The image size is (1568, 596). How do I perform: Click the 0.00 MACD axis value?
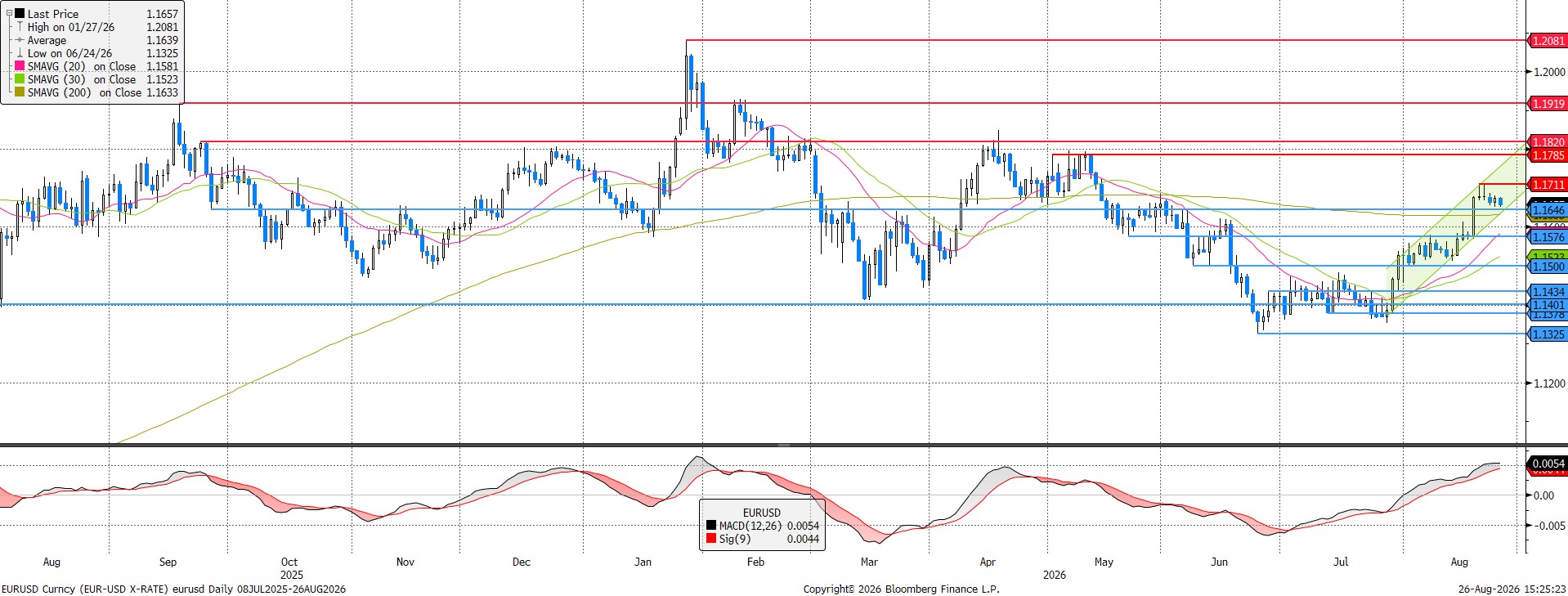(1544, 495)
